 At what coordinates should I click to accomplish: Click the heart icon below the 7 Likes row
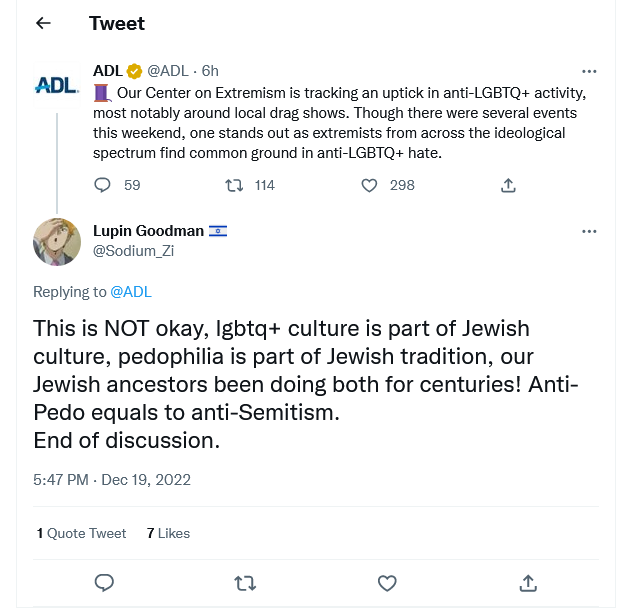coord(387,582)
